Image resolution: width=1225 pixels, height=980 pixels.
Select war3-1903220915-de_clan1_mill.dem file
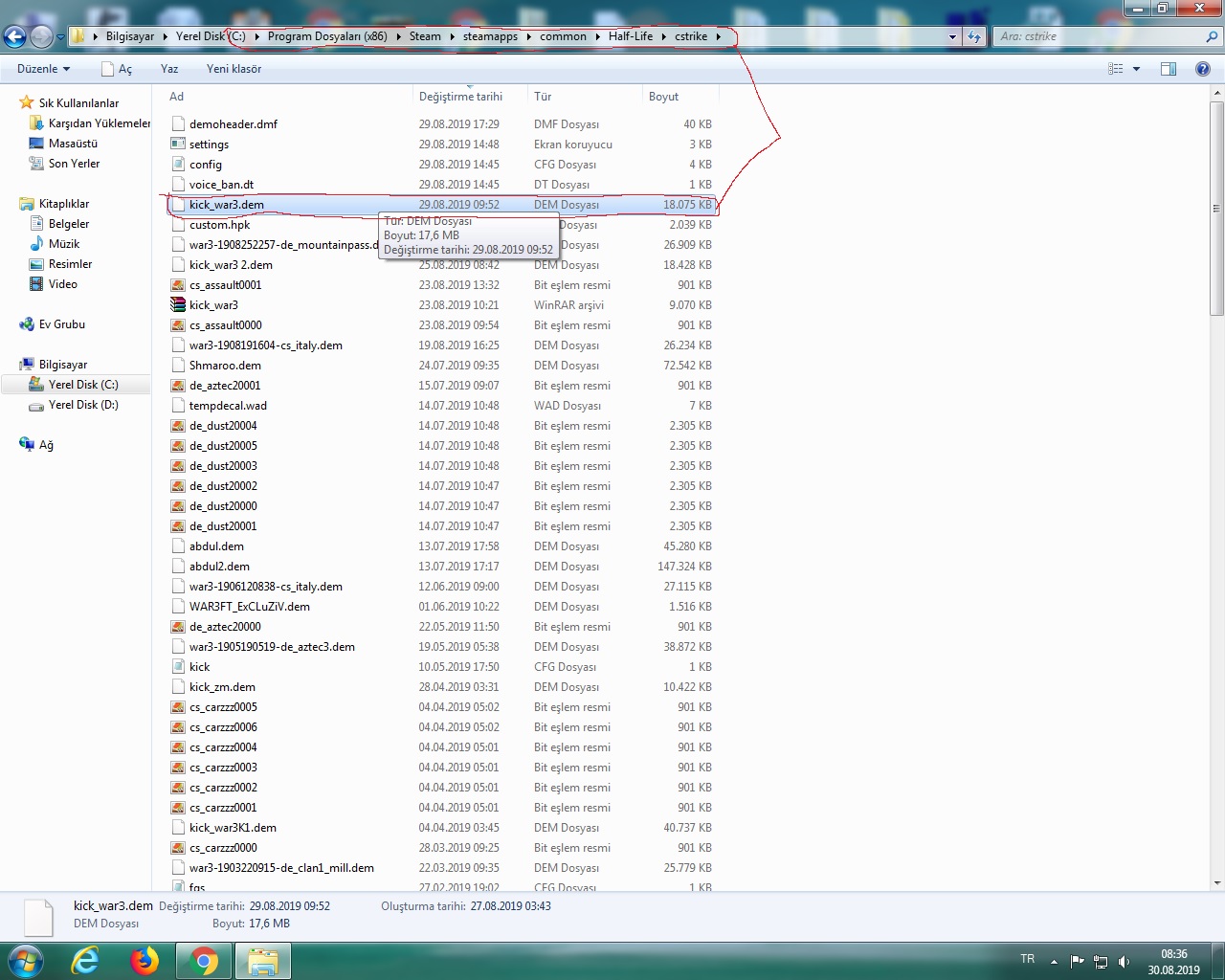pyautogui.click(x=281, y=868)
